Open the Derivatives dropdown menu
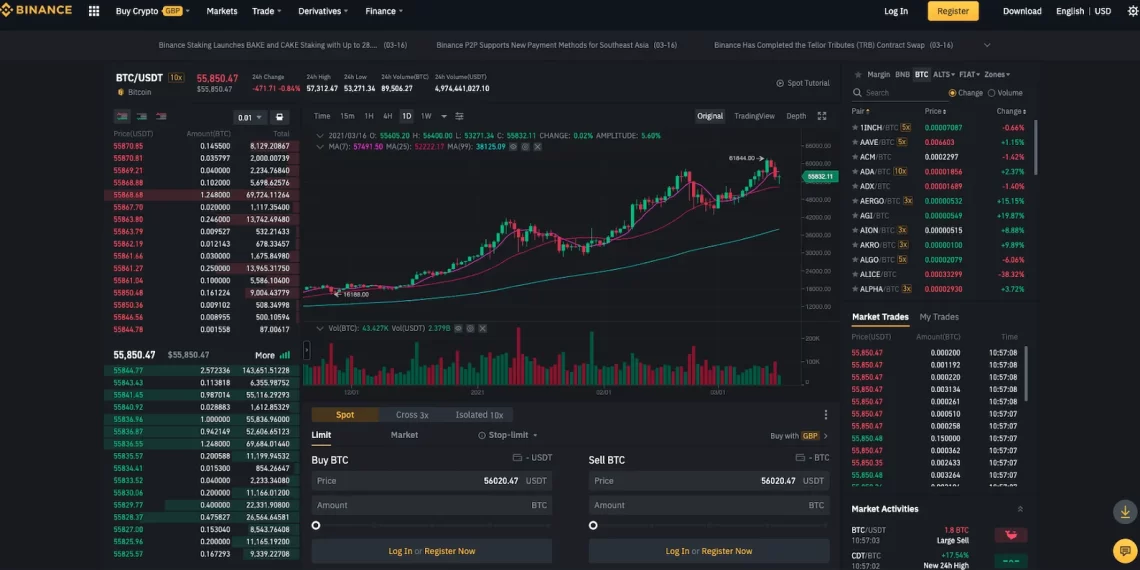The width and height of the screenshot is (1140, 570). pos(325,11)
